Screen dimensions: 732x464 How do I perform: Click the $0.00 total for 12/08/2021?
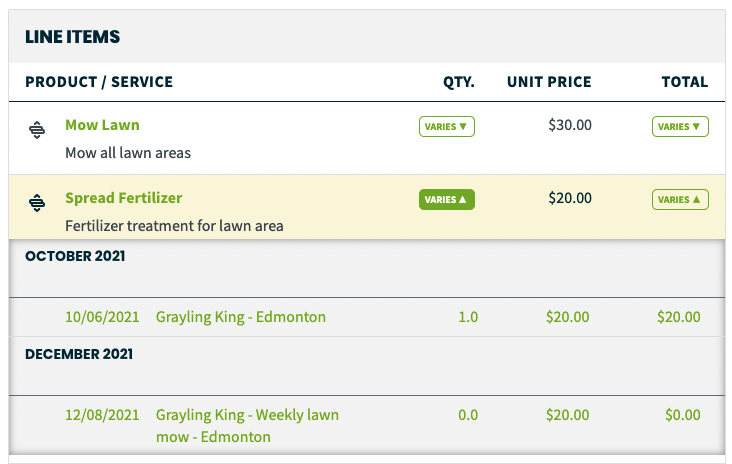click(683, 415)
